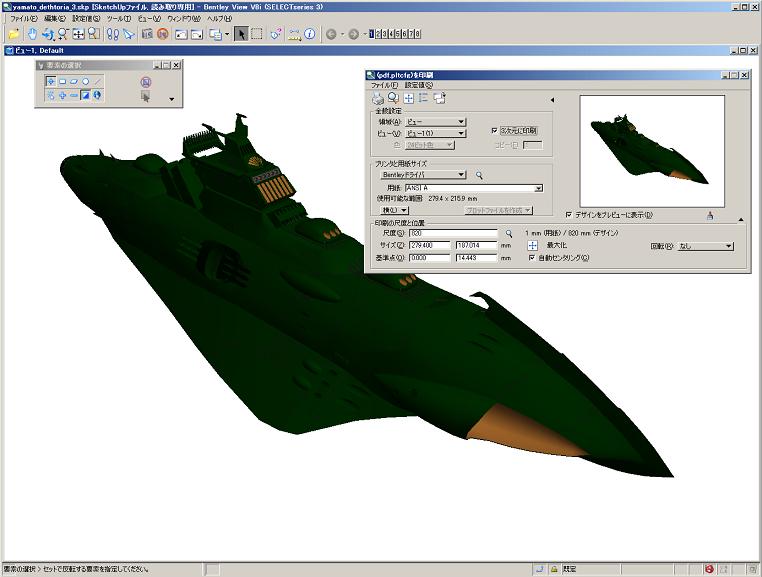The image size is (762, 577).
Task: Open the 横 orientation dropdown
Action: pyautogui.click(x=394, y=210)
